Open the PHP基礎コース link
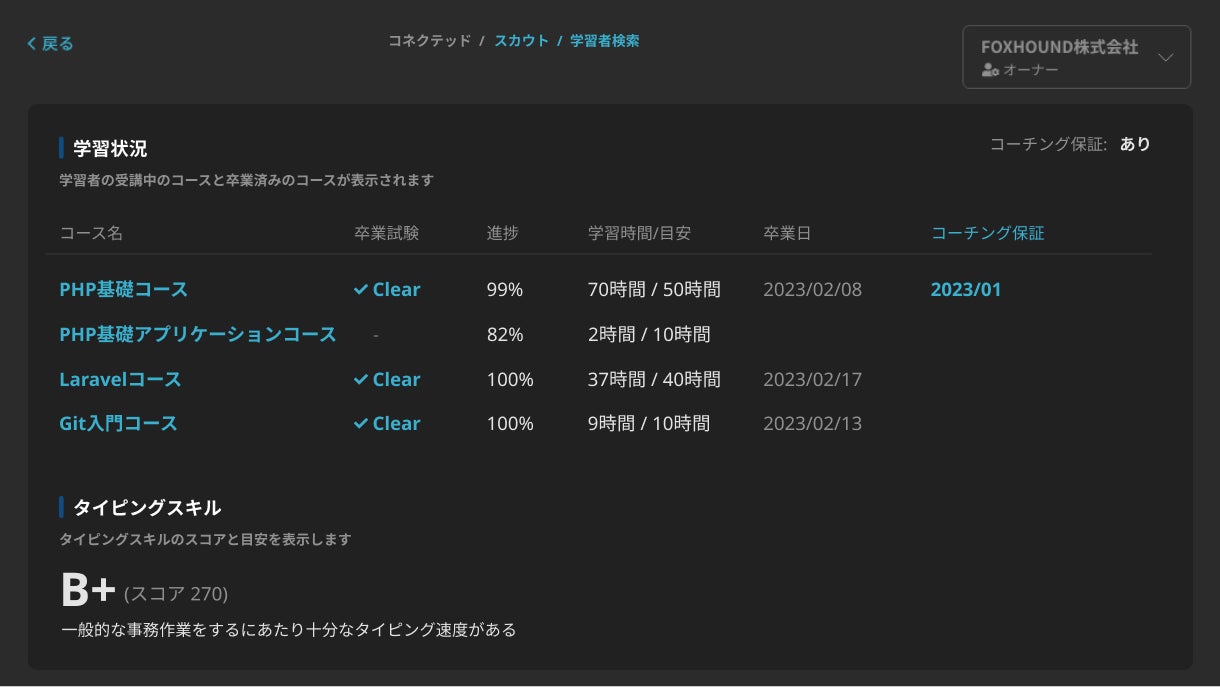 coord(123,289)
